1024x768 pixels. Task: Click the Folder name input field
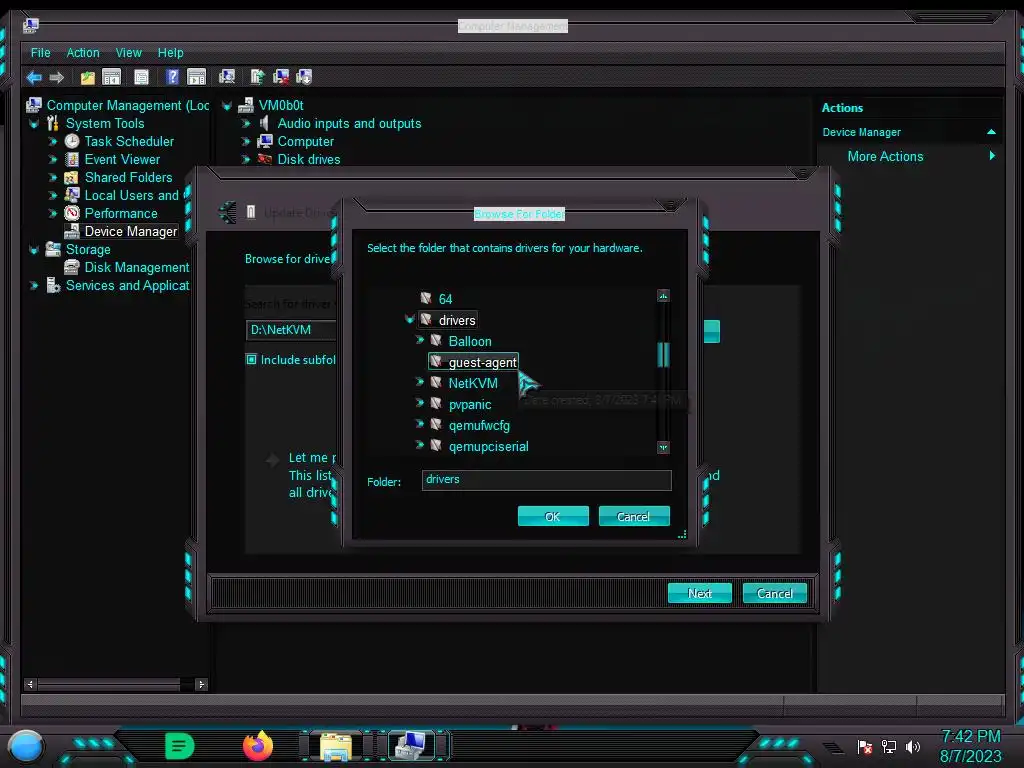547,480
